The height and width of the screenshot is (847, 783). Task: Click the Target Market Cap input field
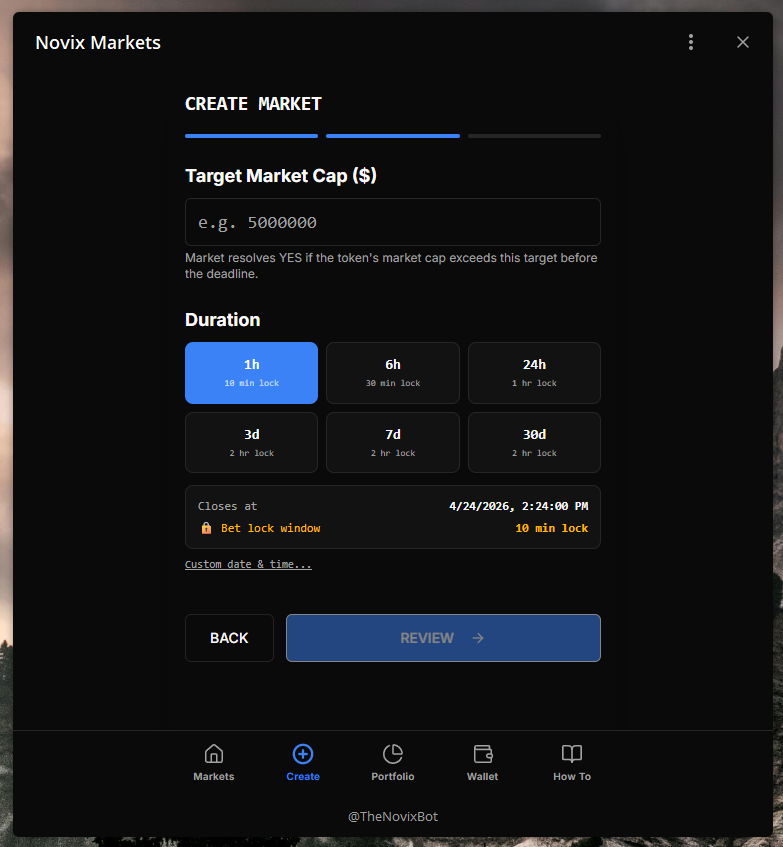[393, 222]
